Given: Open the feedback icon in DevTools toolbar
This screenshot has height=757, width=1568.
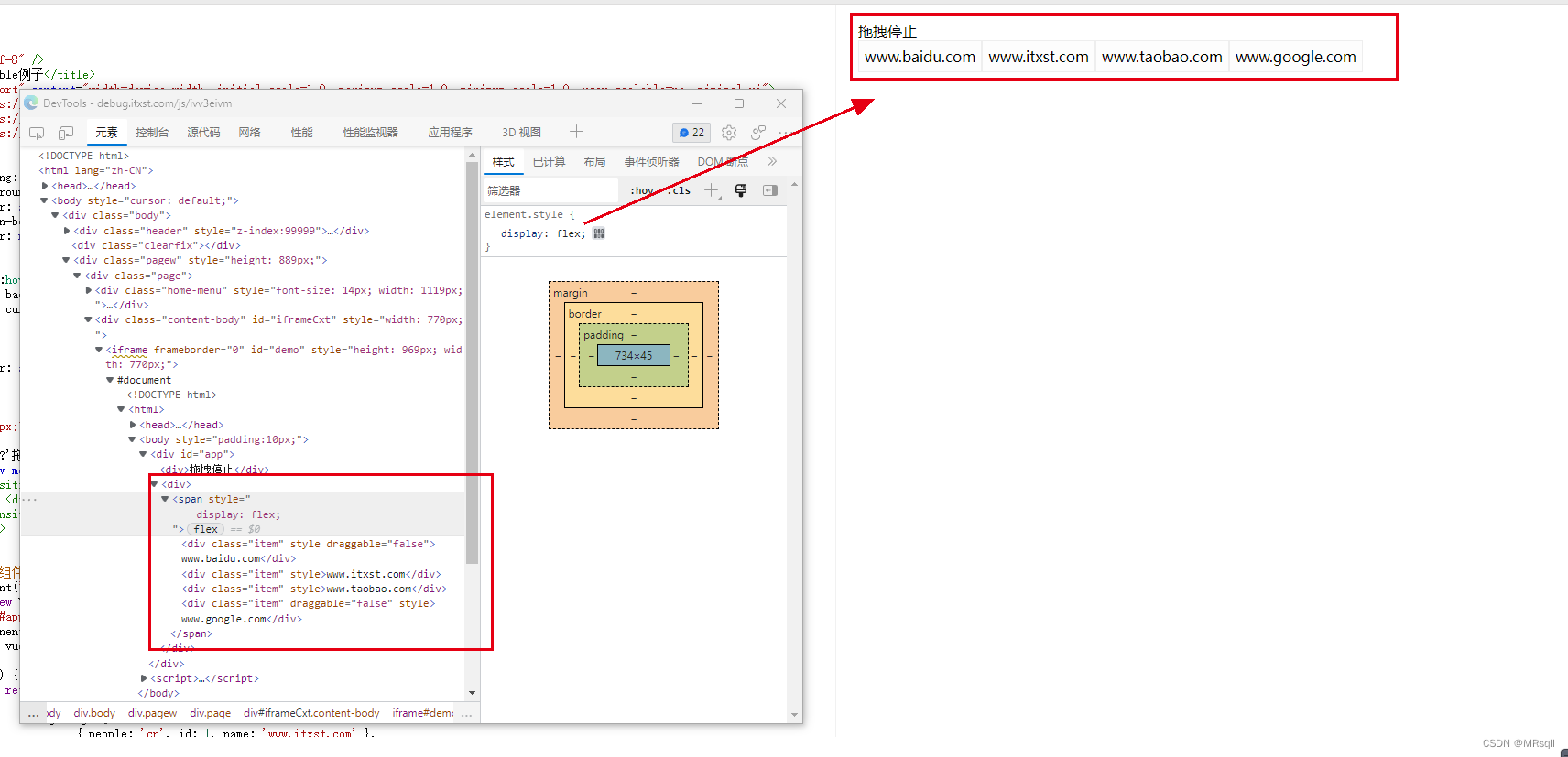Looking at the screenshot, I should [x=758, y=133].
